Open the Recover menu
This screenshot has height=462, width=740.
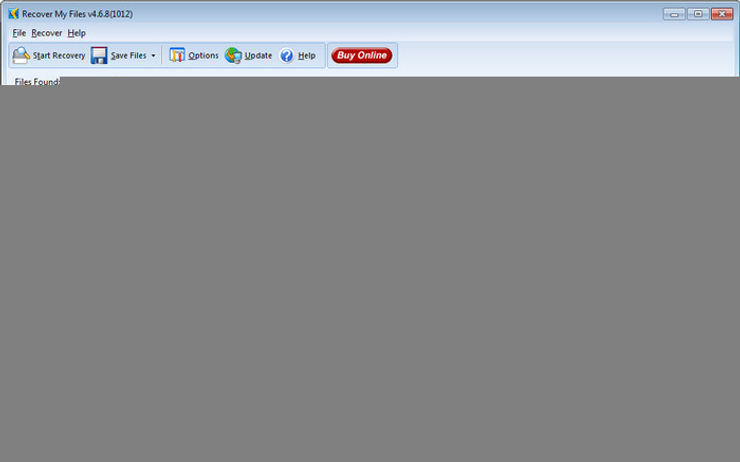tap(47, 33)
